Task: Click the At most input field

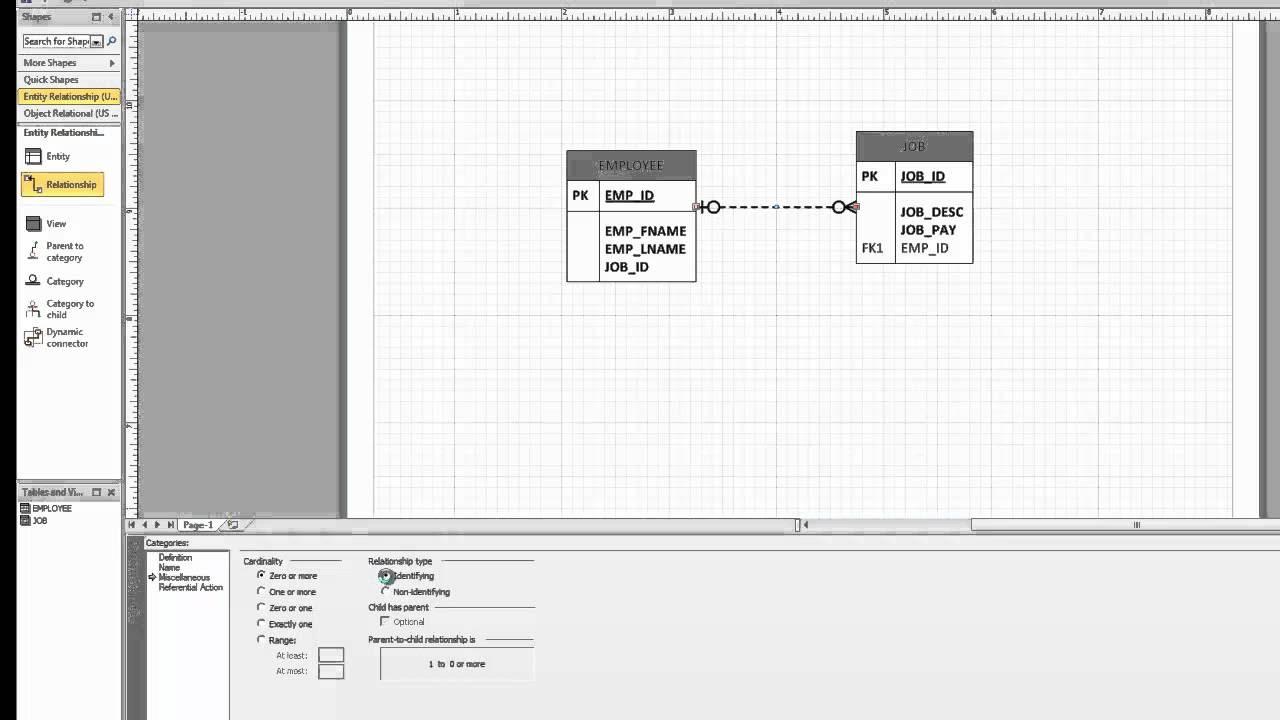Action: coord(331,671)
